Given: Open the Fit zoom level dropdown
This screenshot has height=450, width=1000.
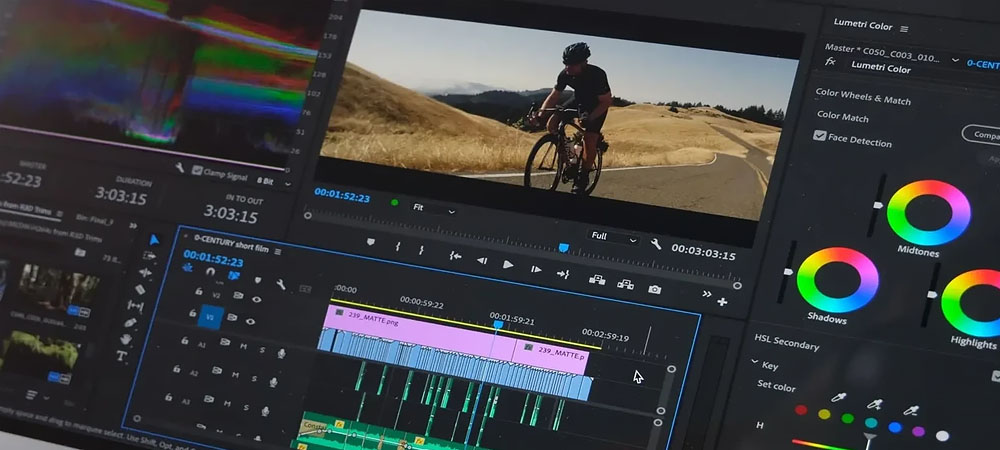Looking at the screenshot, I should click(434, 210).
